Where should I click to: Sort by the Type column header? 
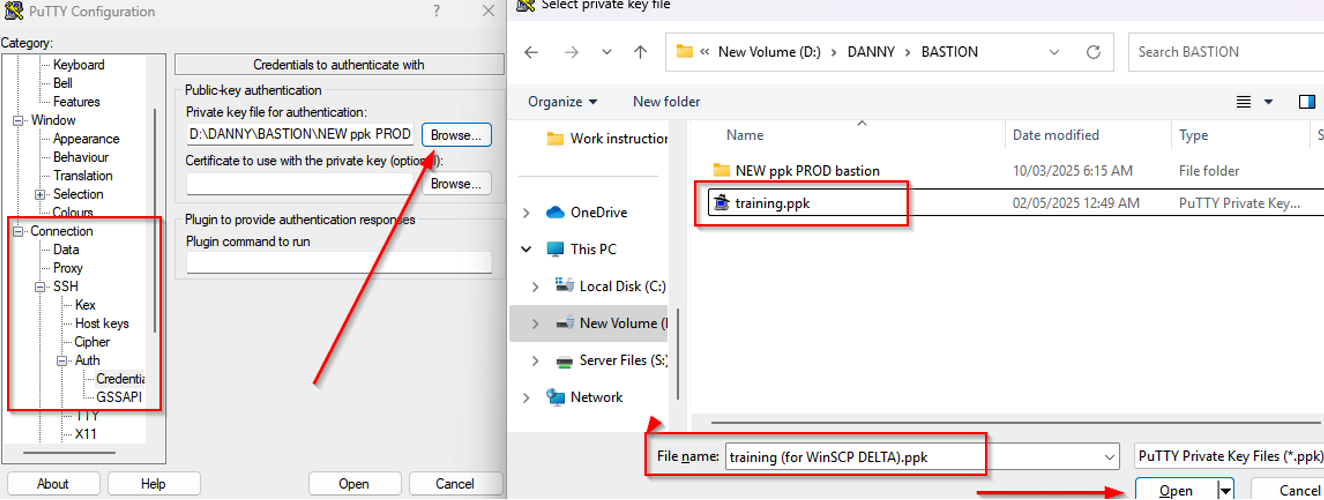click(1193, 135)
